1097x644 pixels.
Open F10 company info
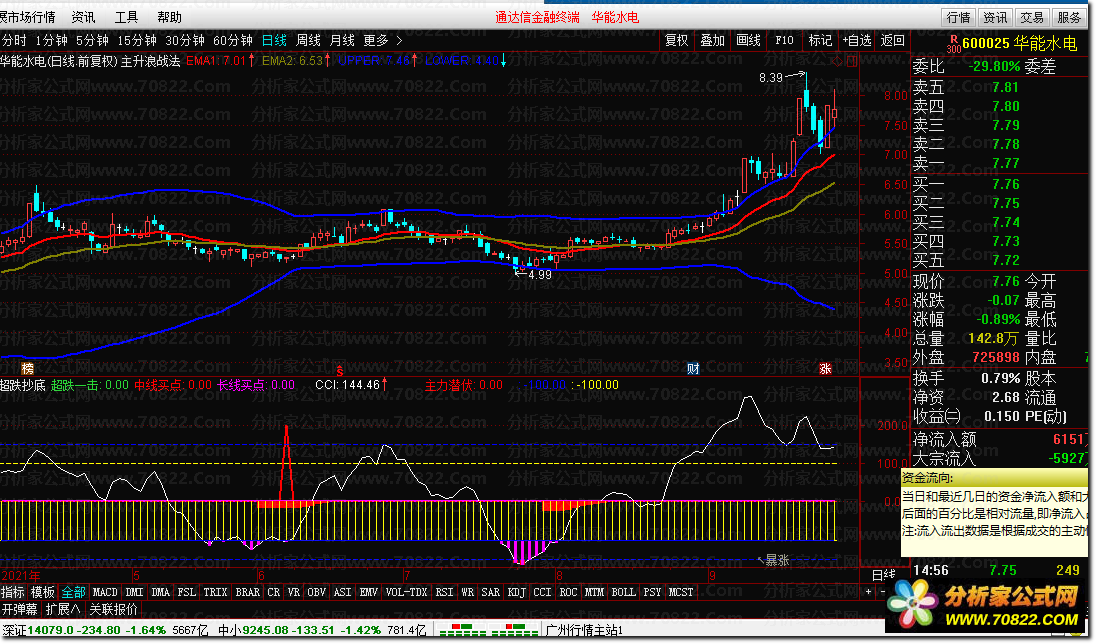click(x=784, y=41)
